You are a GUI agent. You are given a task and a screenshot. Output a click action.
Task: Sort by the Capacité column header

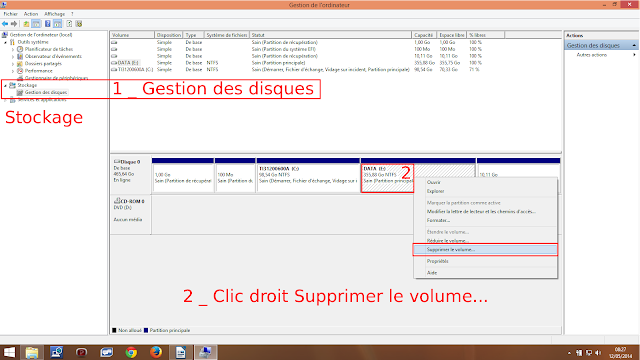(424, 35)
